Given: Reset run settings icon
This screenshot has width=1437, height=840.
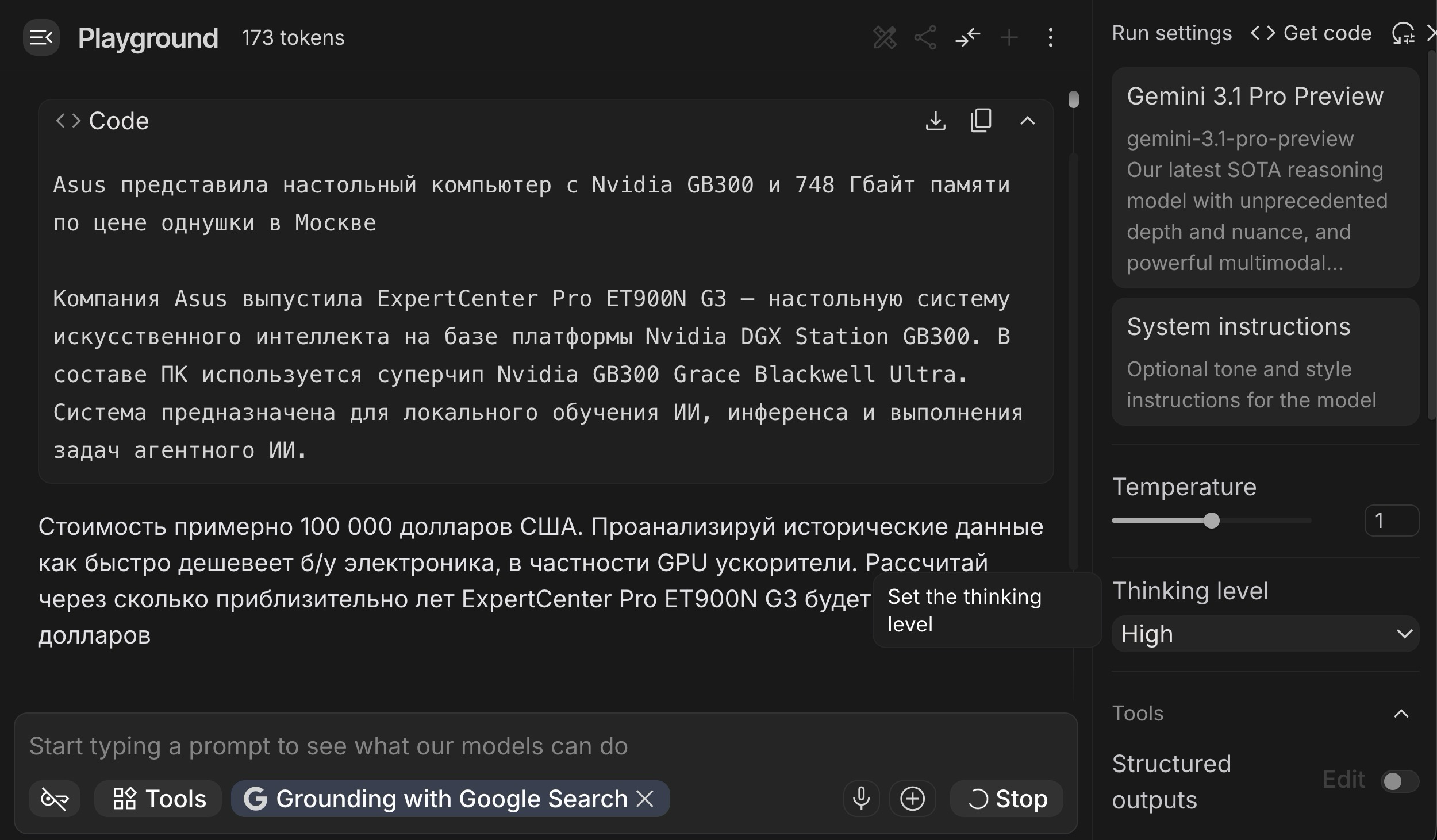Looking at the screenshot, I should point(1403,33).
